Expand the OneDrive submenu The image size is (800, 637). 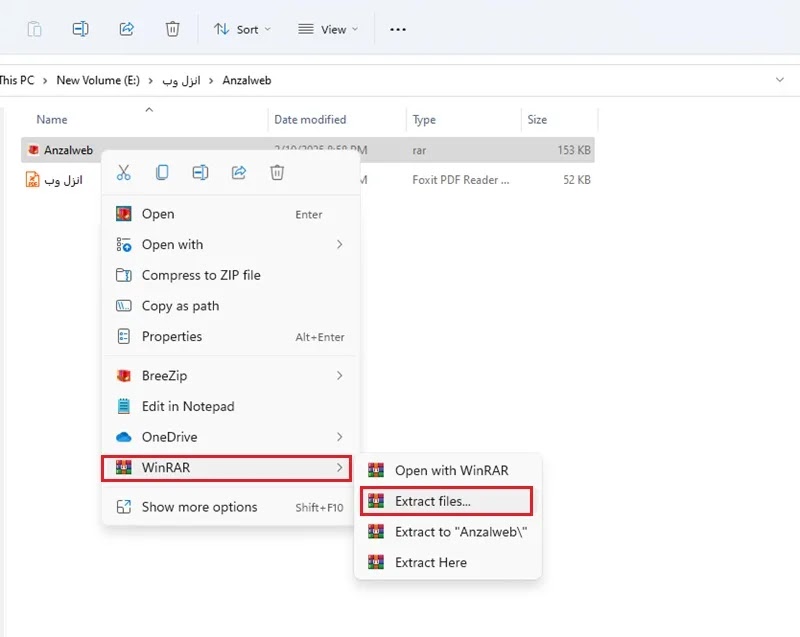point(231,437)
